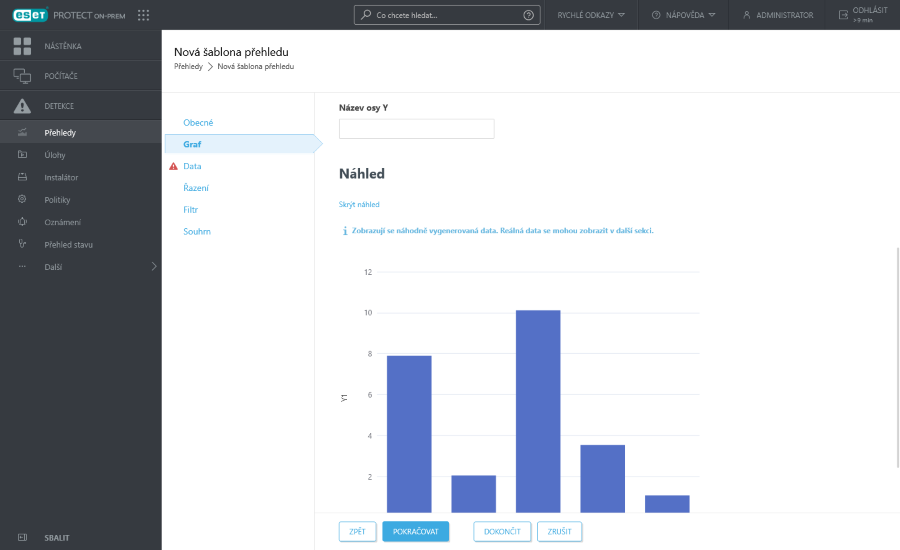Click the ESET logo icon
900x550 pixels.
click(30, 15)
